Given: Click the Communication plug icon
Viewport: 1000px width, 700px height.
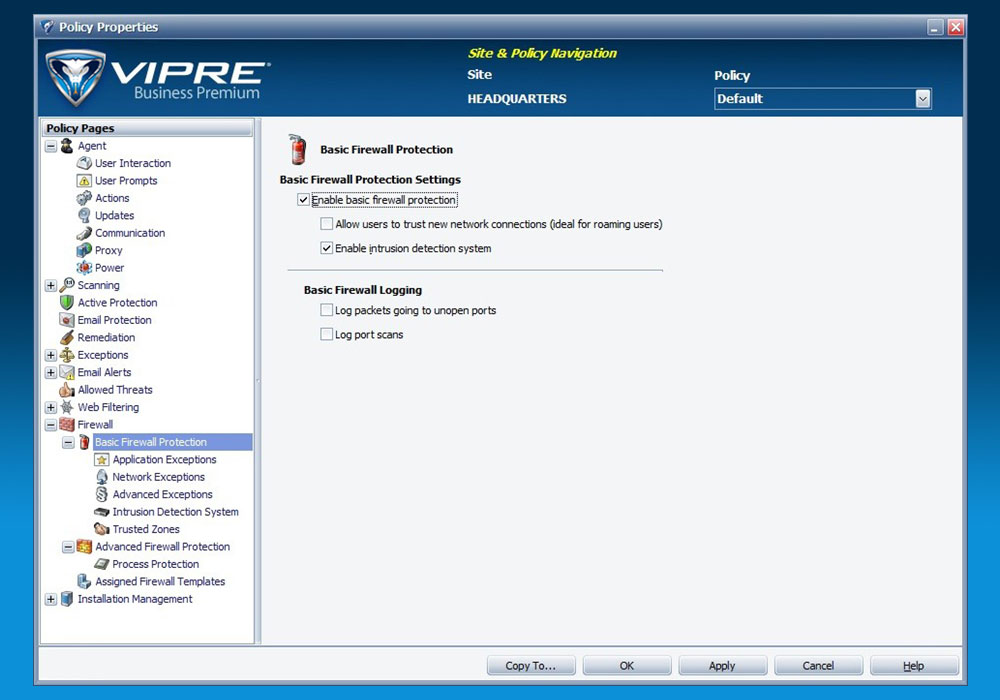Looking at the screenshot, I should (x=84, y=233).
